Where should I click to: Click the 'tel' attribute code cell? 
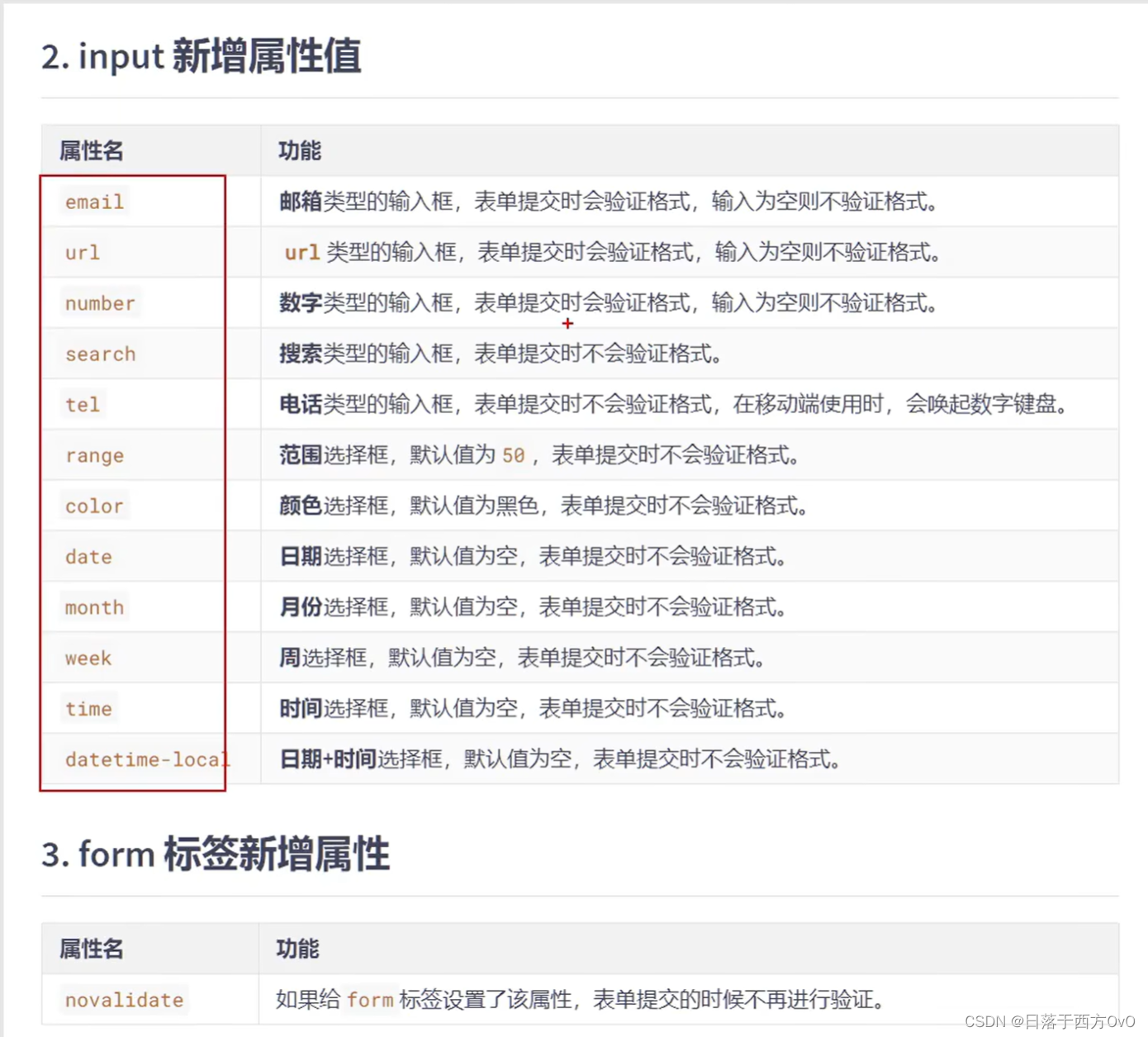pyautogui.click(x=83, y=404)
